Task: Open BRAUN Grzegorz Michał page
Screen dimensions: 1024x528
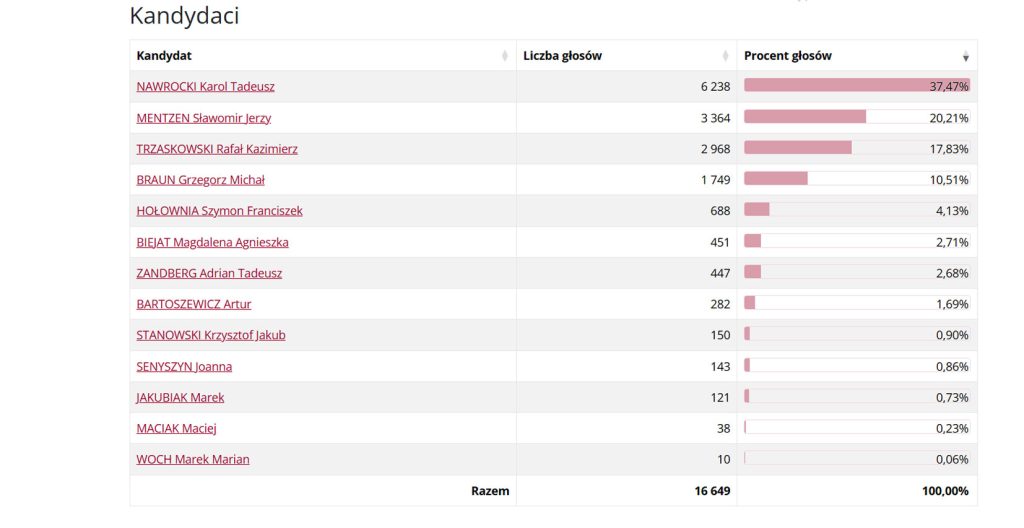Action: point(200,180)
